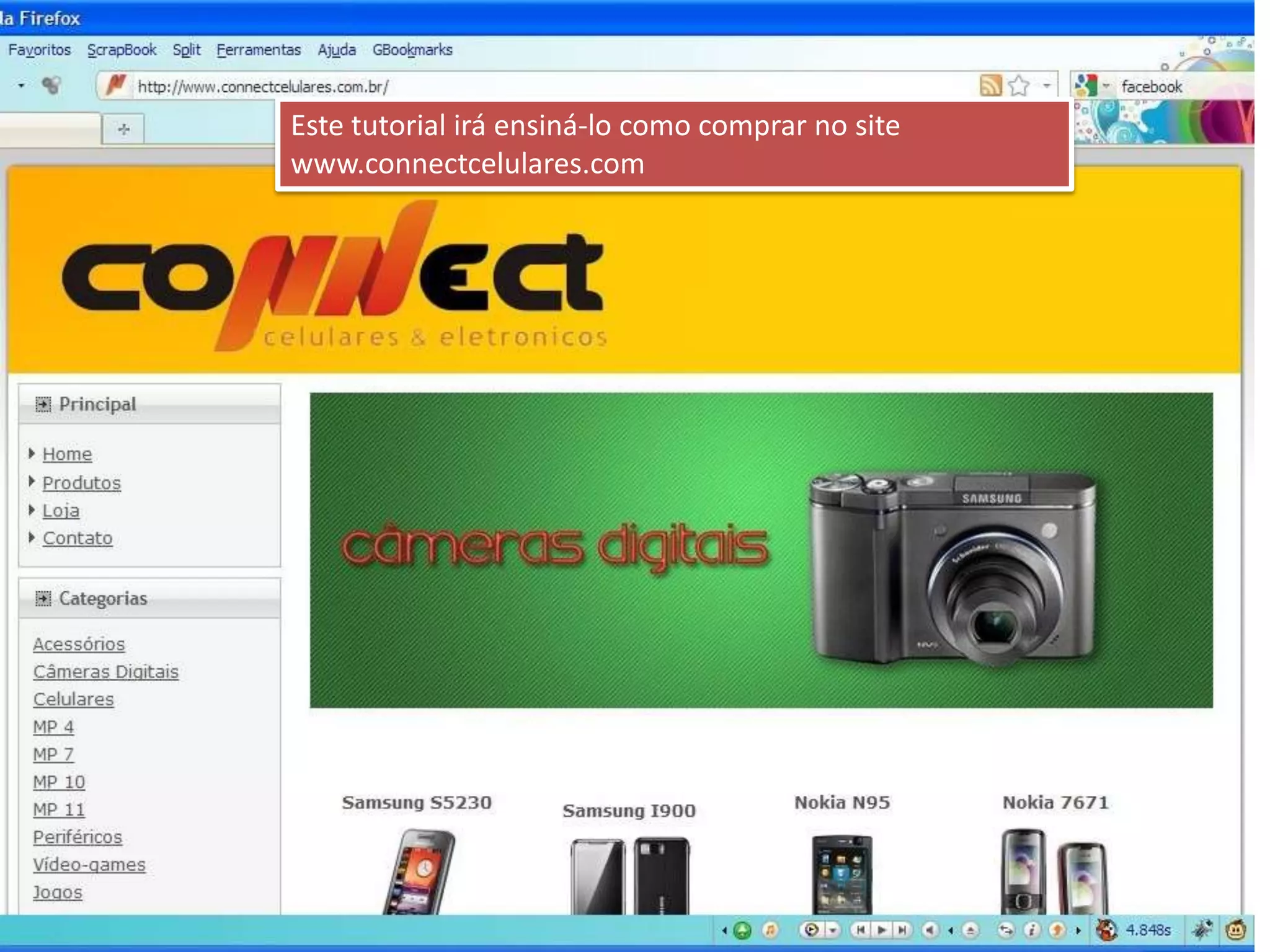This screenshot has height=952, width=1270.
Task: Open the ScrapBook menu
Action: click(122, 50)
